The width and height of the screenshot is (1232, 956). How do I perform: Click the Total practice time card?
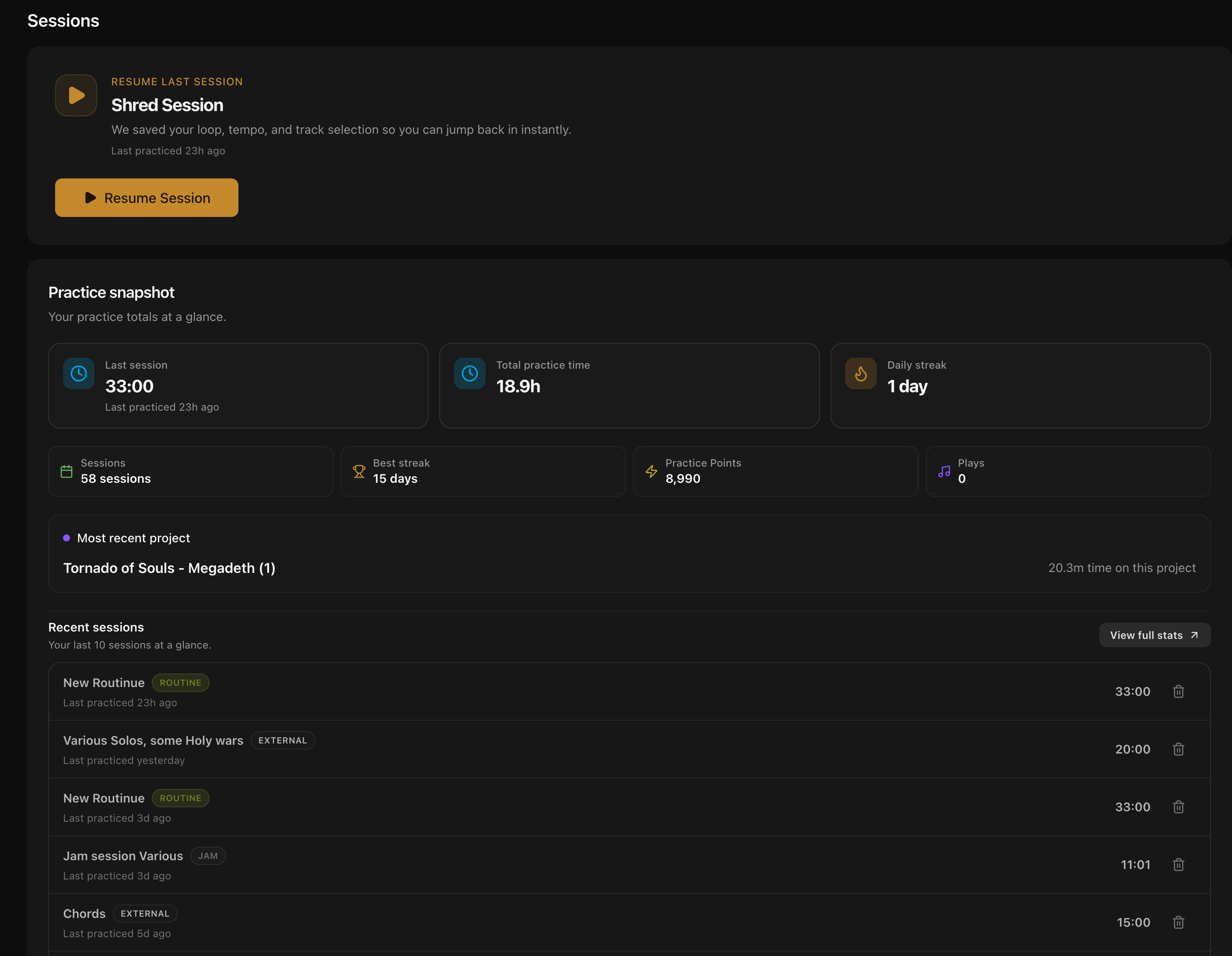click(629, 386)
